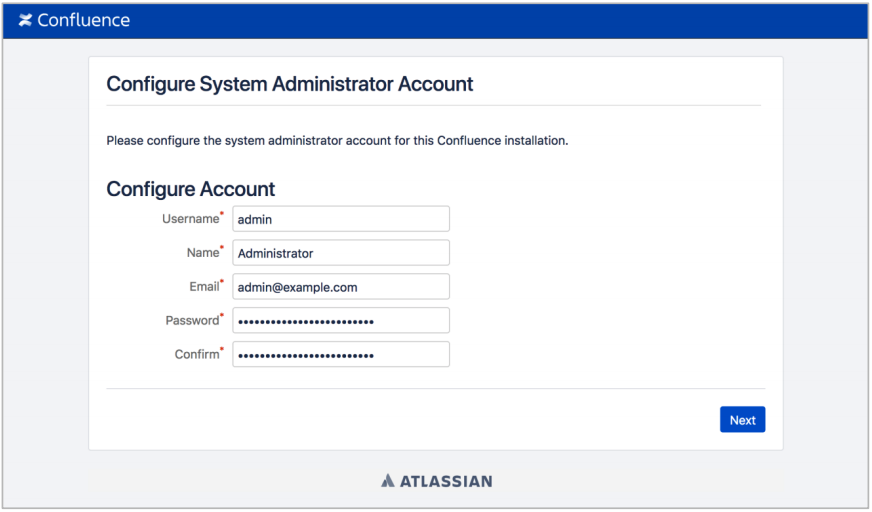
Task: Click the Atlassian triangle logo icon
Action: pyautogui.click(x=388, y=481)
